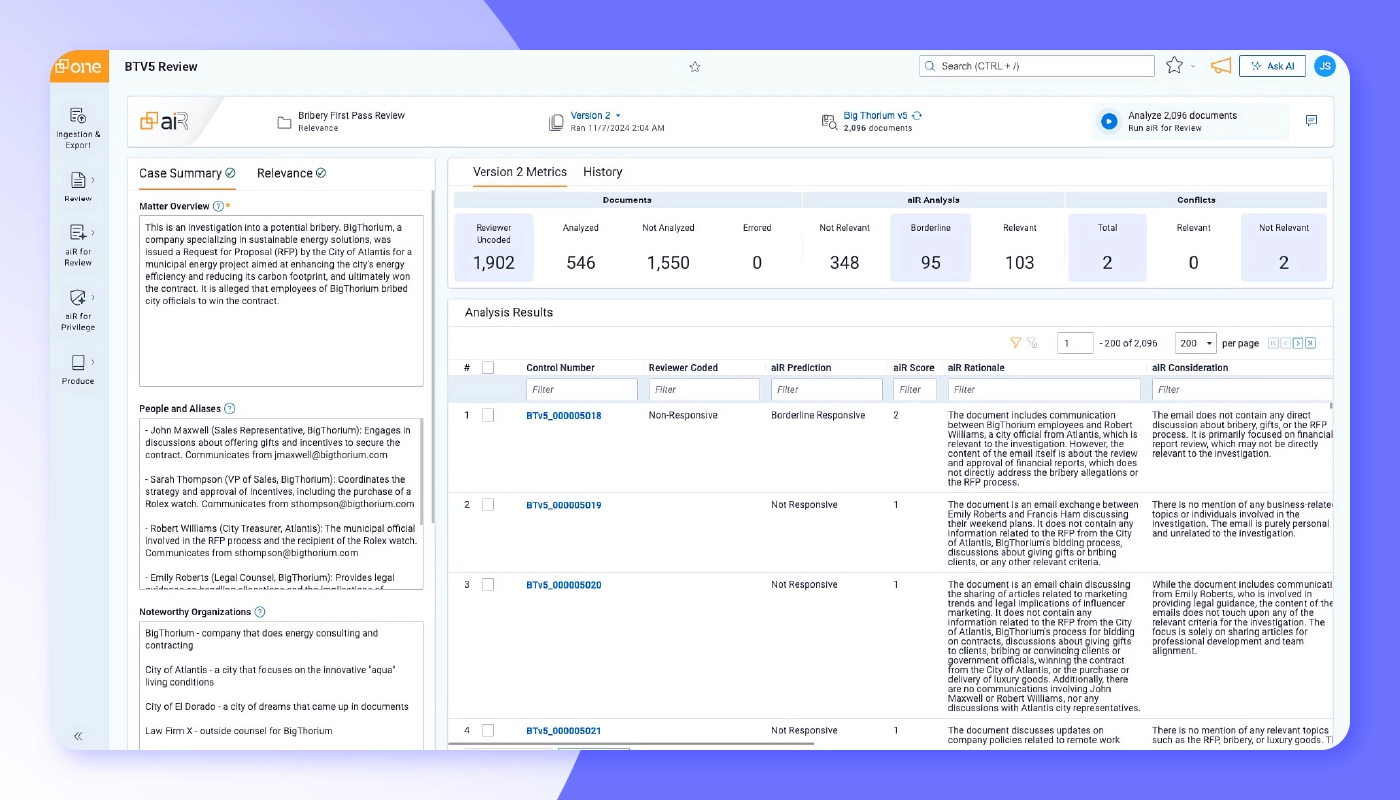Switch to the History tab
This screenshot has height=800, width=1400.
point(602,172)
